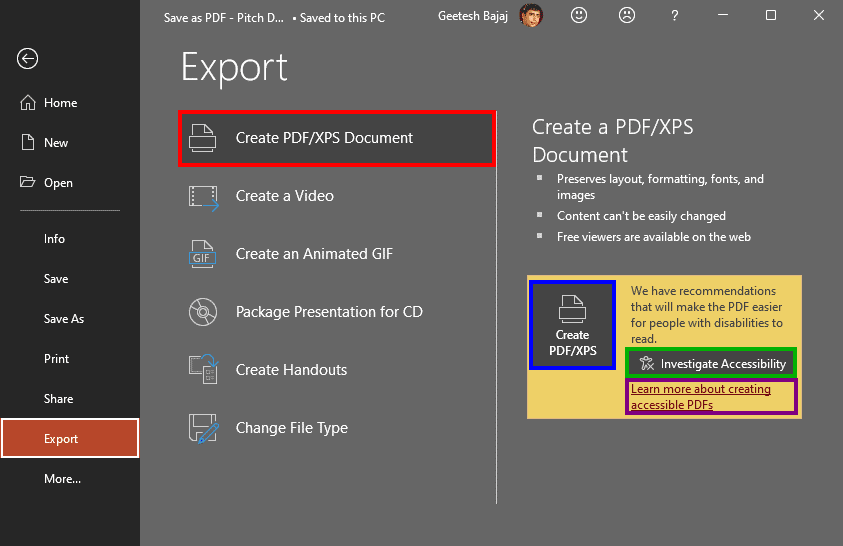Select the highlighted Export tab
Image resolution: width=843 pixels, height=546 pixels.
[70, 439]
